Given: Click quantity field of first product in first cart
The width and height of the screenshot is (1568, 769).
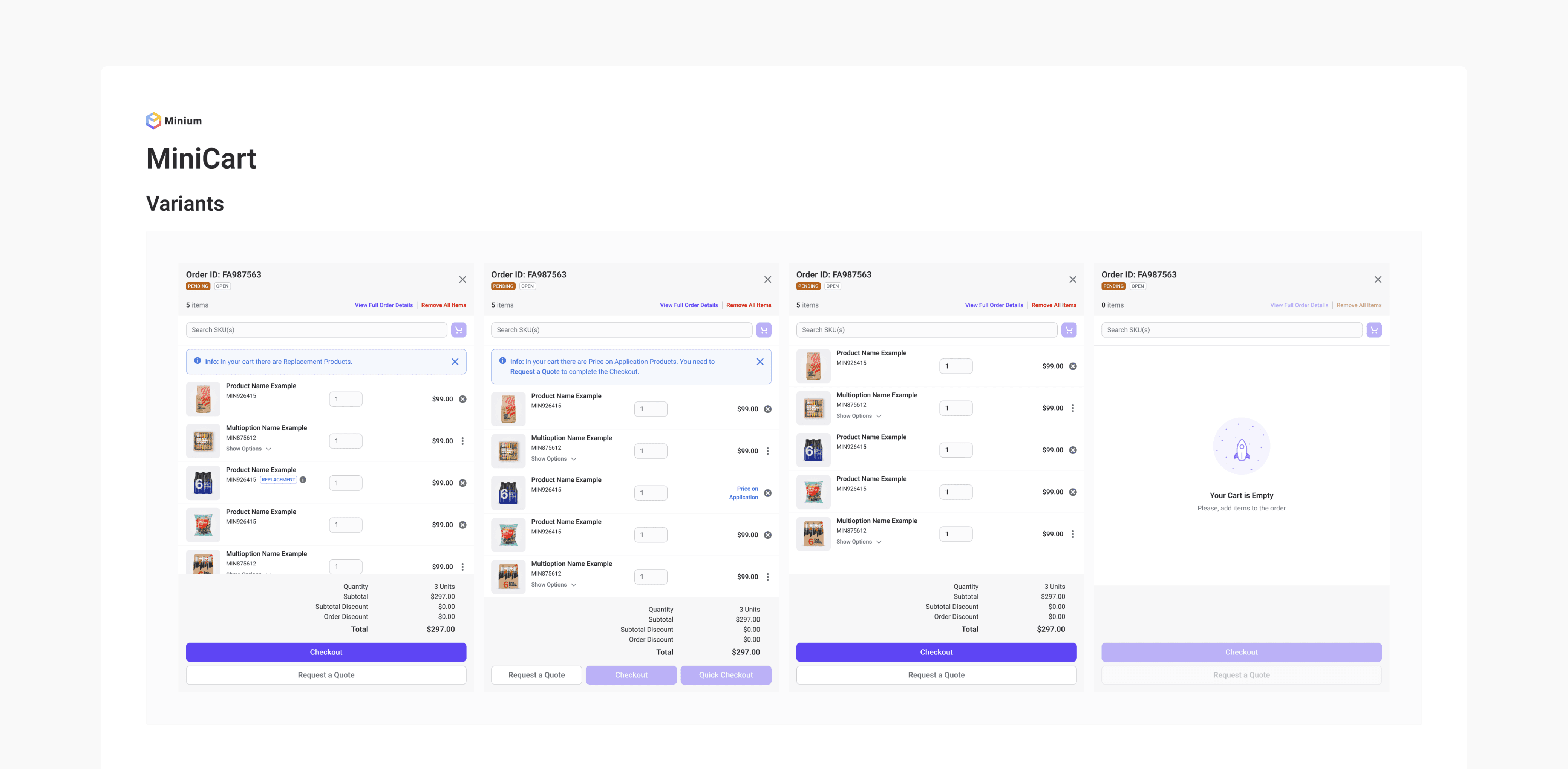Looking at the screenshot, I should click(345, 400).
